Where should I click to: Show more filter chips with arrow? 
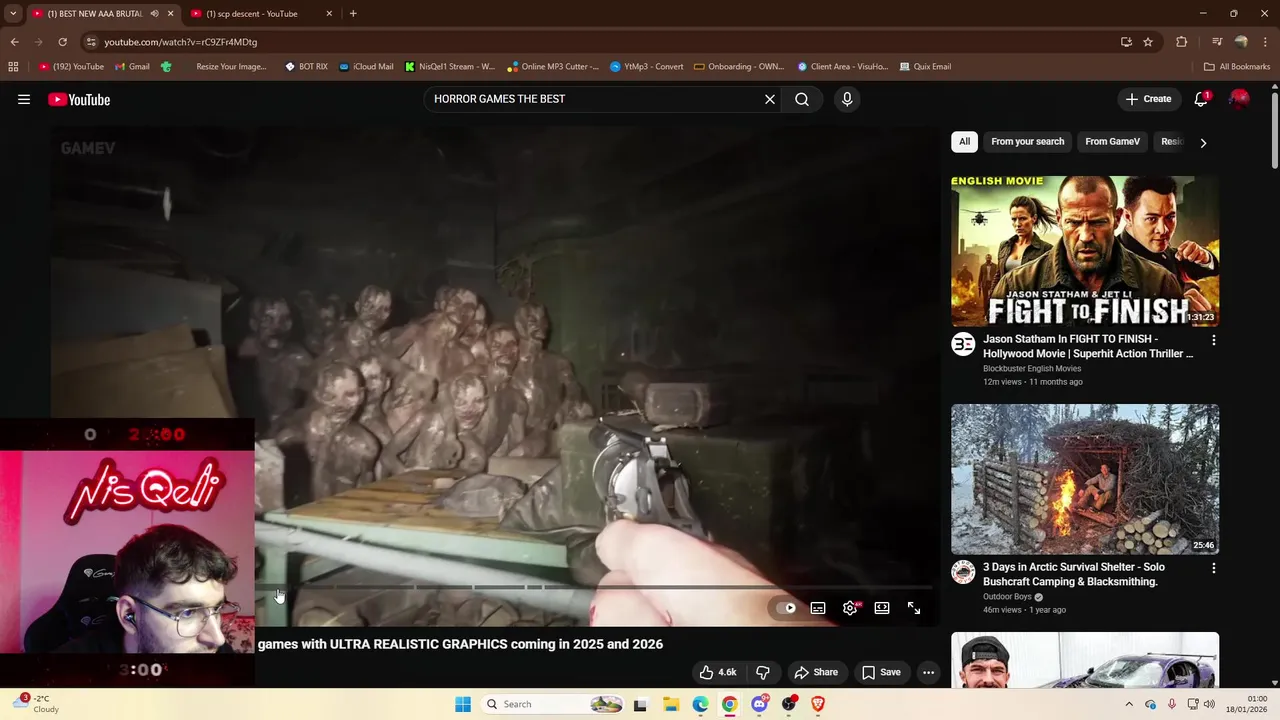click(1203, 142)
